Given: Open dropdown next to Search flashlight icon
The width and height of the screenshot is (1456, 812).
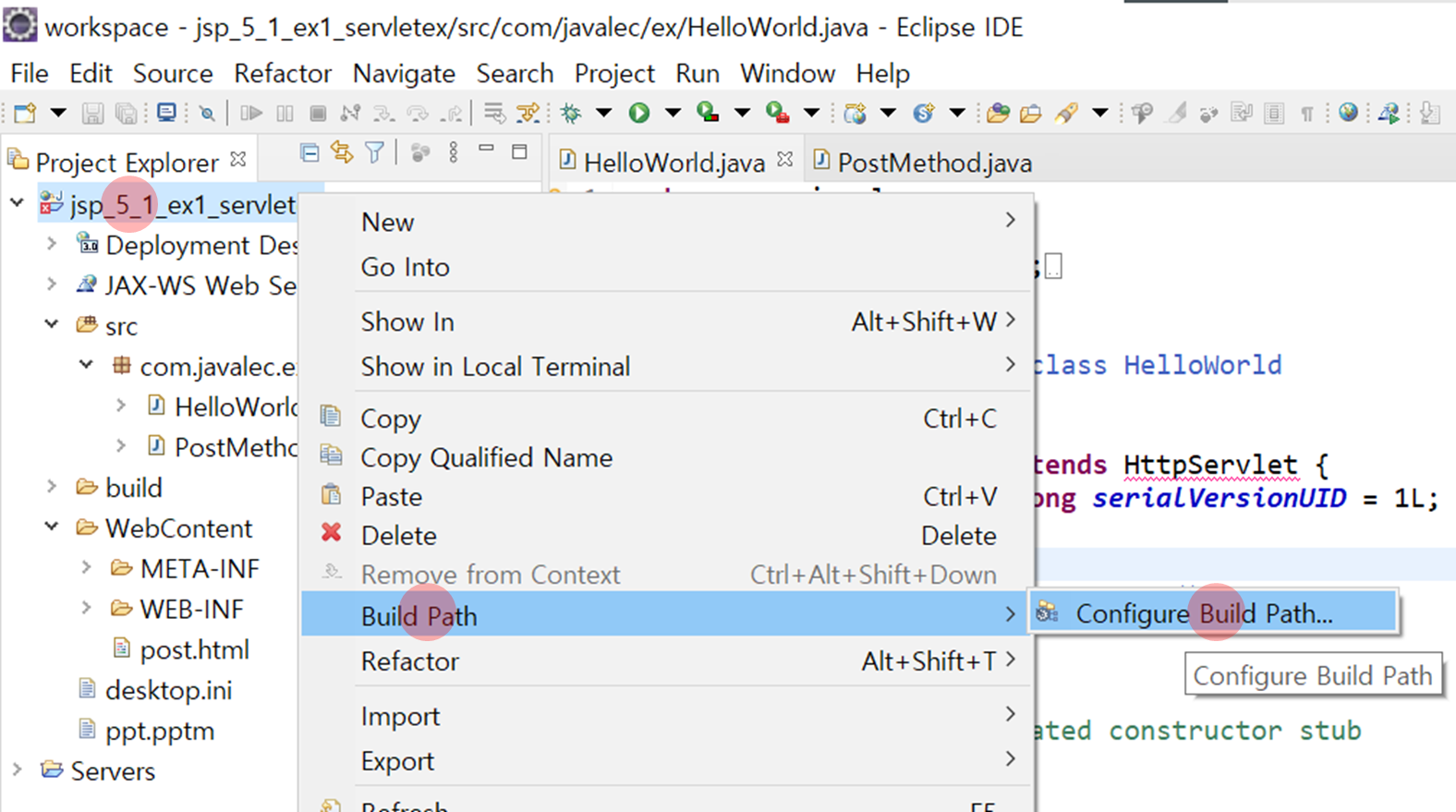Looking at the screenshot, I should click(x=1099, y=113).
